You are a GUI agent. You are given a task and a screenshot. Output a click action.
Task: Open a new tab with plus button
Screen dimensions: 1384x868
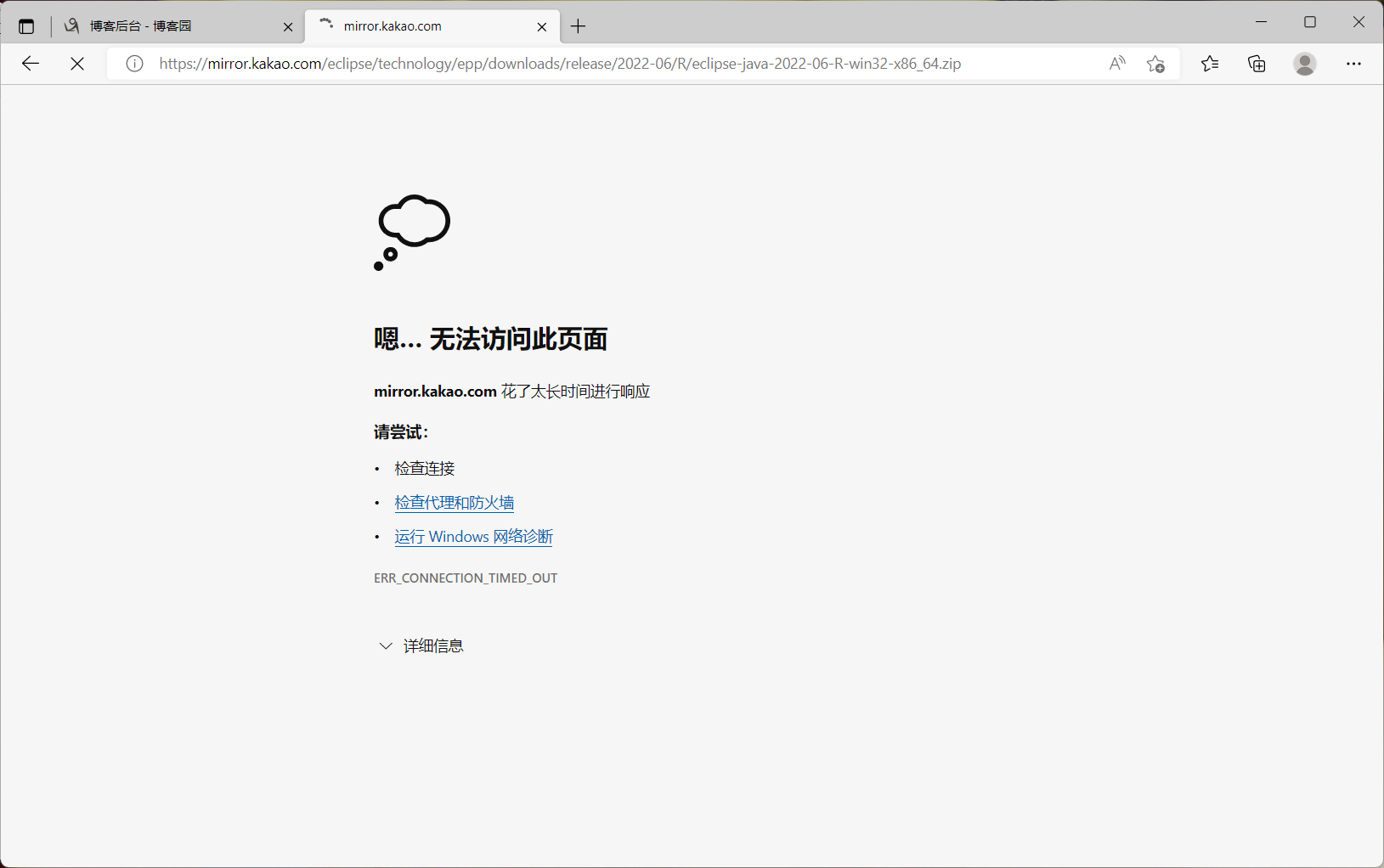pyautogui.click(x=579, y=26)
